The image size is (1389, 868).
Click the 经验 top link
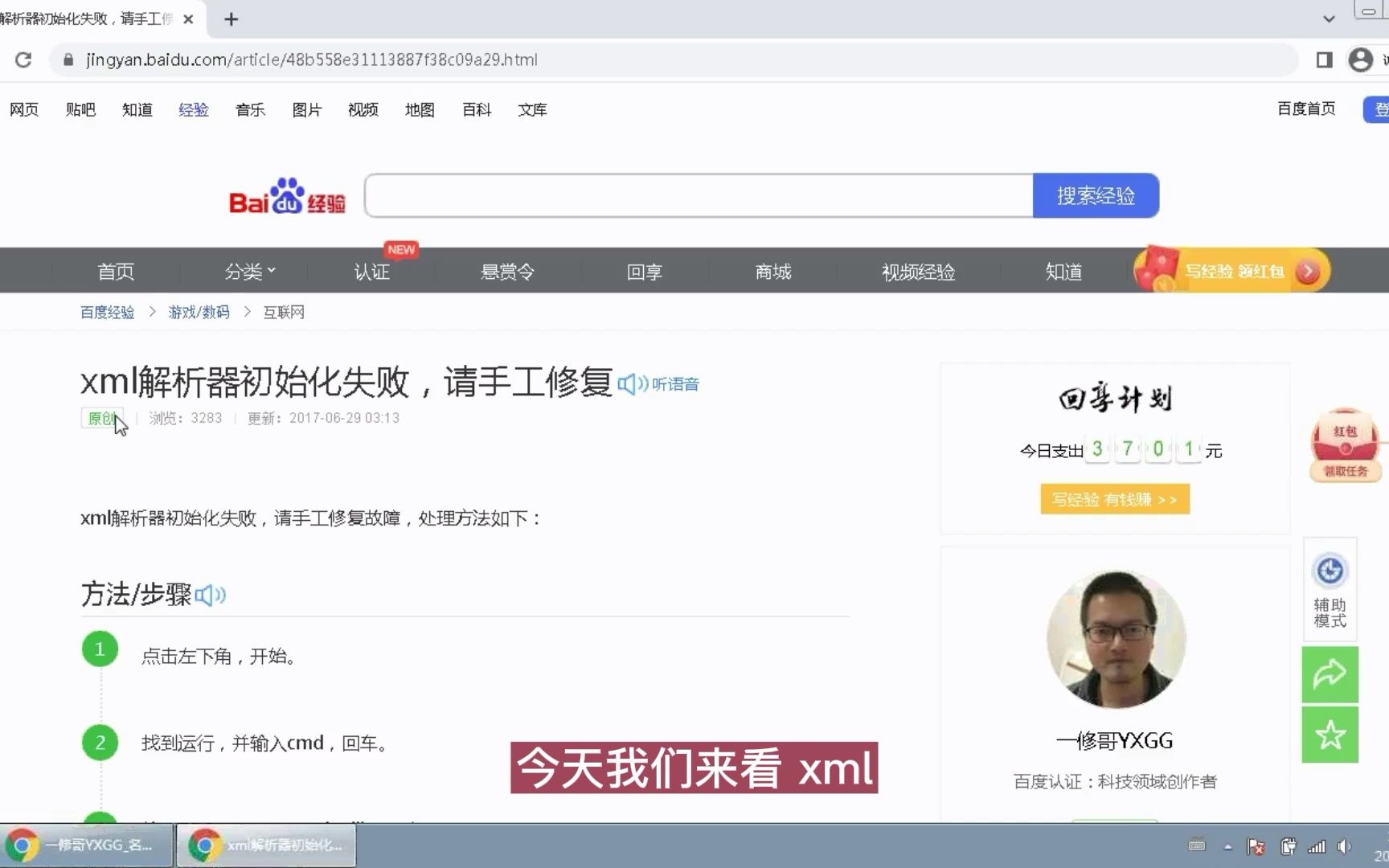pyautogui.click(x=194, y=109)
